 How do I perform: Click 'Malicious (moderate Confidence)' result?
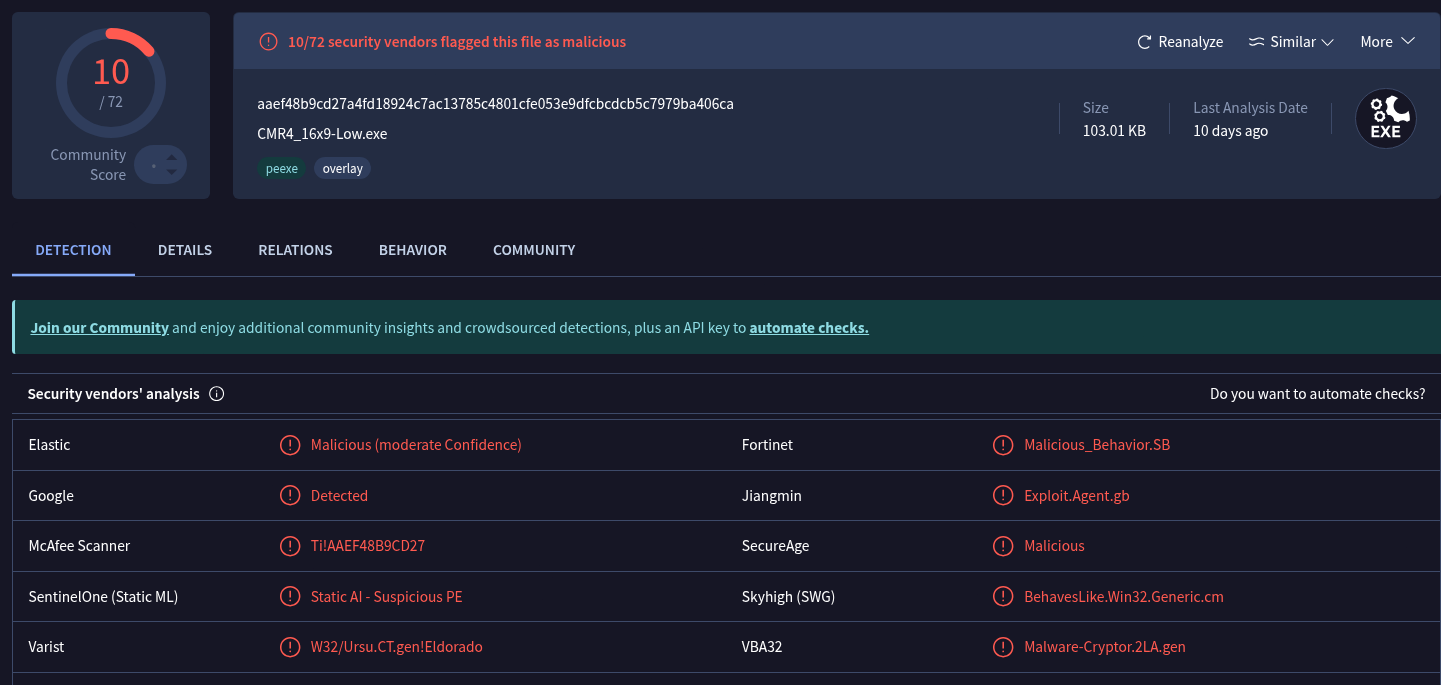(x=416, y=445)
